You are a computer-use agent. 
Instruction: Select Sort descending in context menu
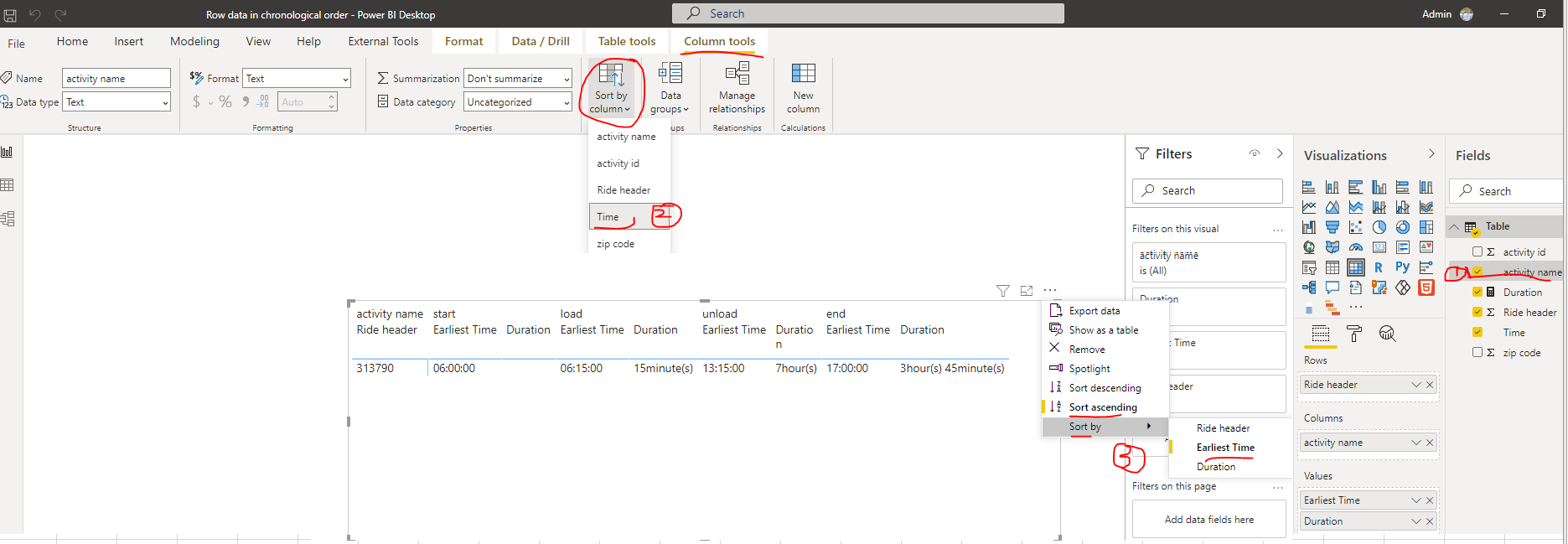[1105, 388]
